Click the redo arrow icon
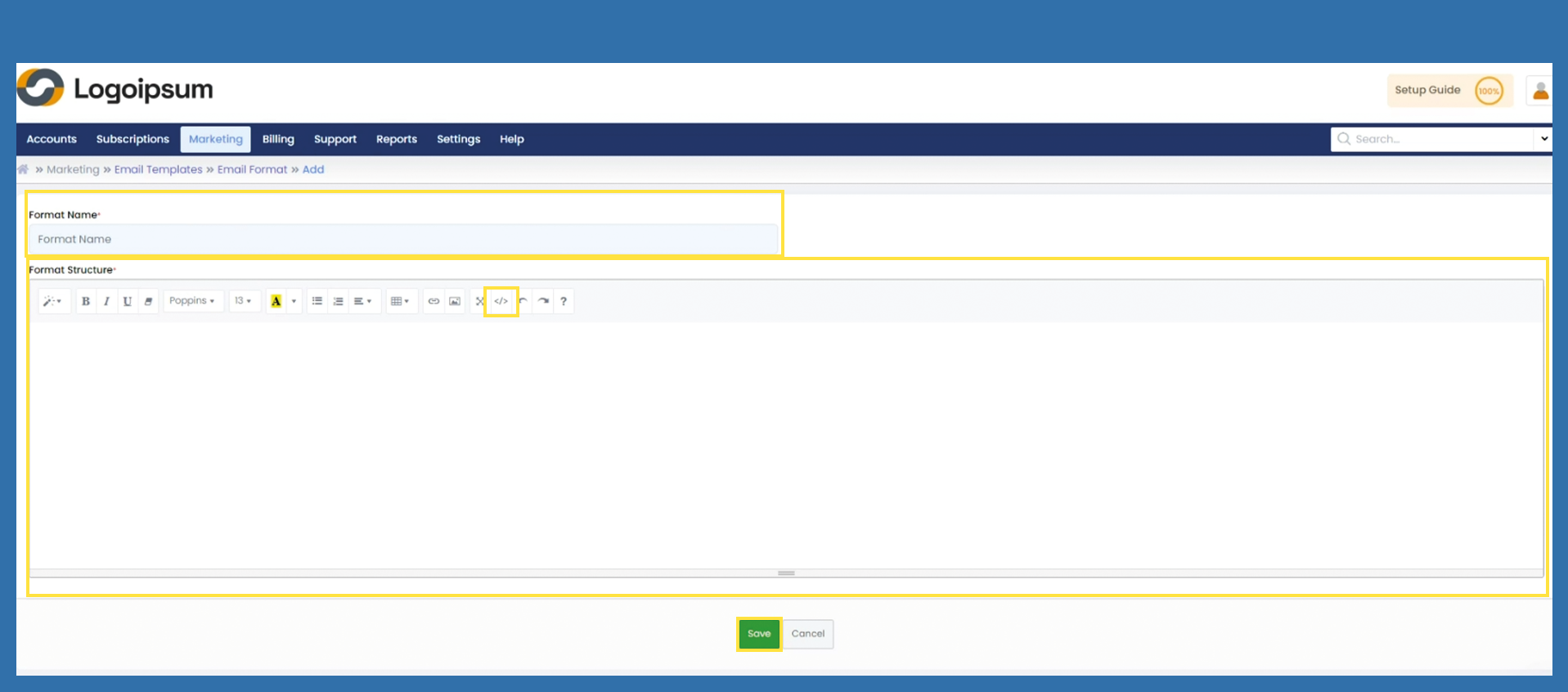The image size is (1568, 692). pos(543,301)
